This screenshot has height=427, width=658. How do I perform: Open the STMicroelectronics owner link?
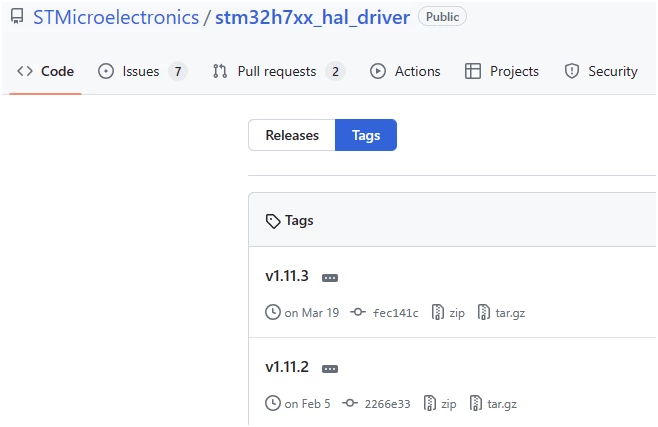[116, 17]
